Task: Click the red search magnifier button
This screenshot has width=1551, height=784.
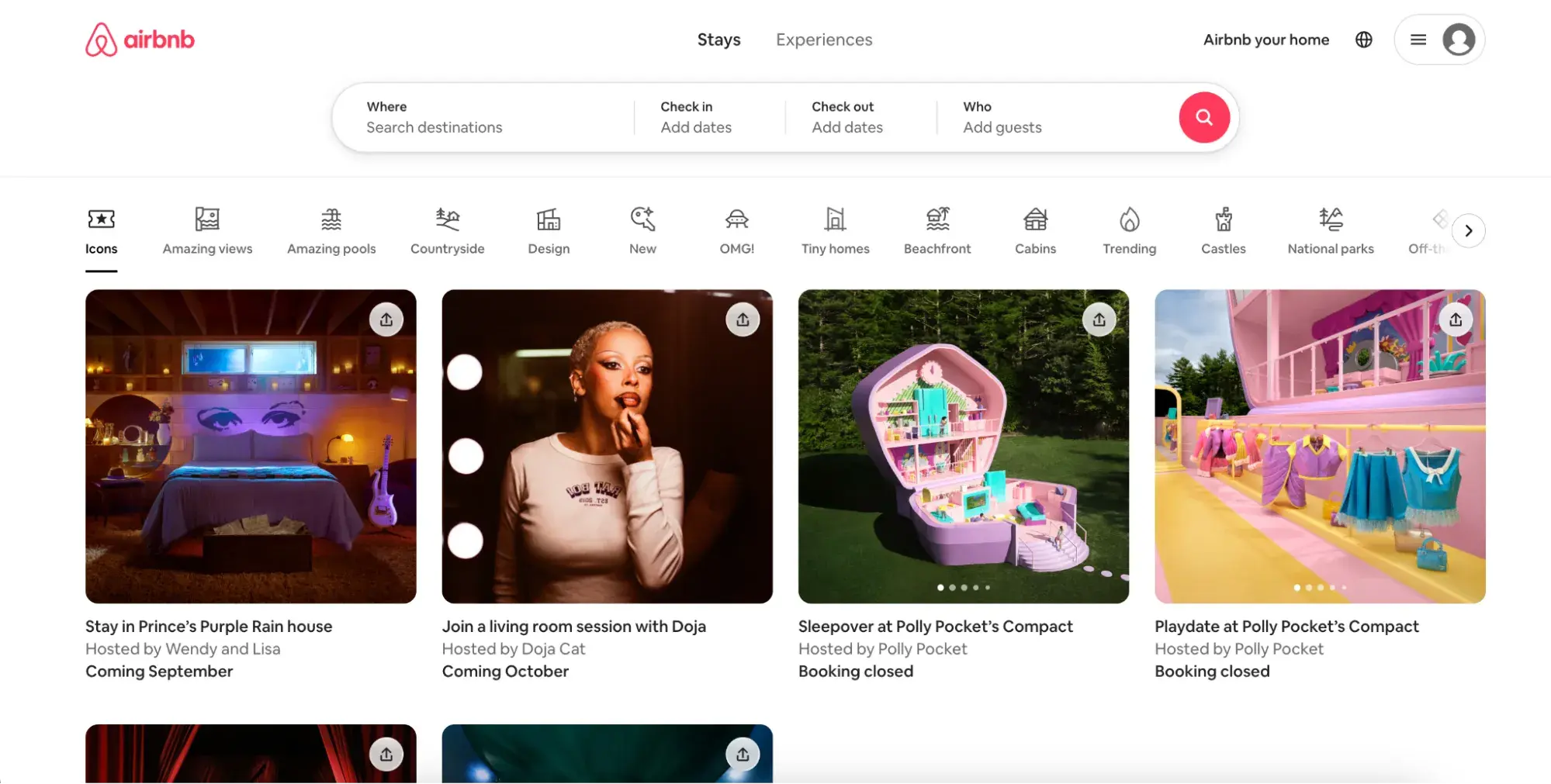Action: [x=1204, y=117]
